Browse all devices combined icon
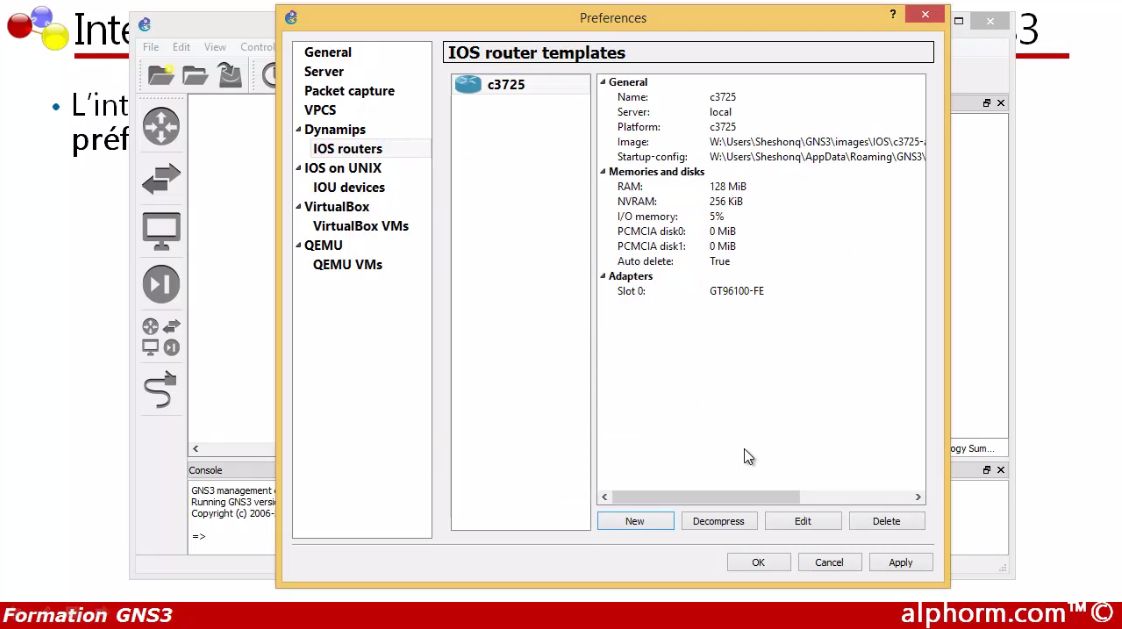This screenshot has width=1122, height=629. pos(161,337)
